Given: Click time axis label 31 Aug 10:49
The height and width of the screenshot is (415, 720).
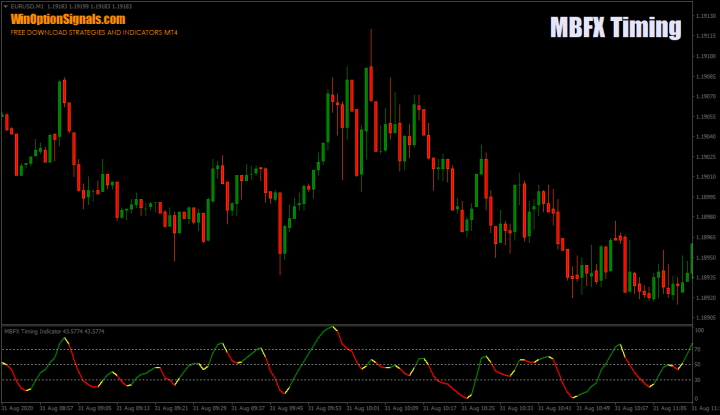Looking at the screenshot, I should tap(593, 408).
